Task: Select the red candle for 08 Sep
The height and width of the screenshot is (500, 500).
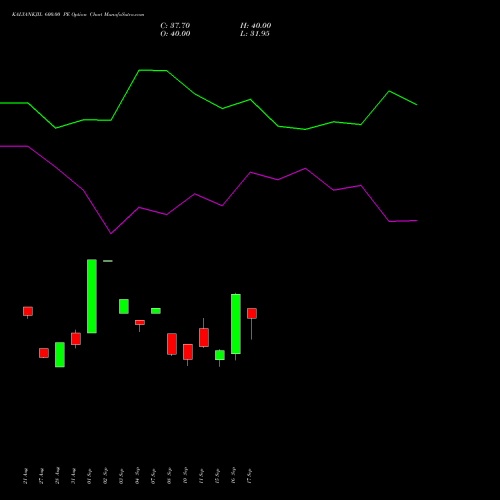Action: [172, 344]
